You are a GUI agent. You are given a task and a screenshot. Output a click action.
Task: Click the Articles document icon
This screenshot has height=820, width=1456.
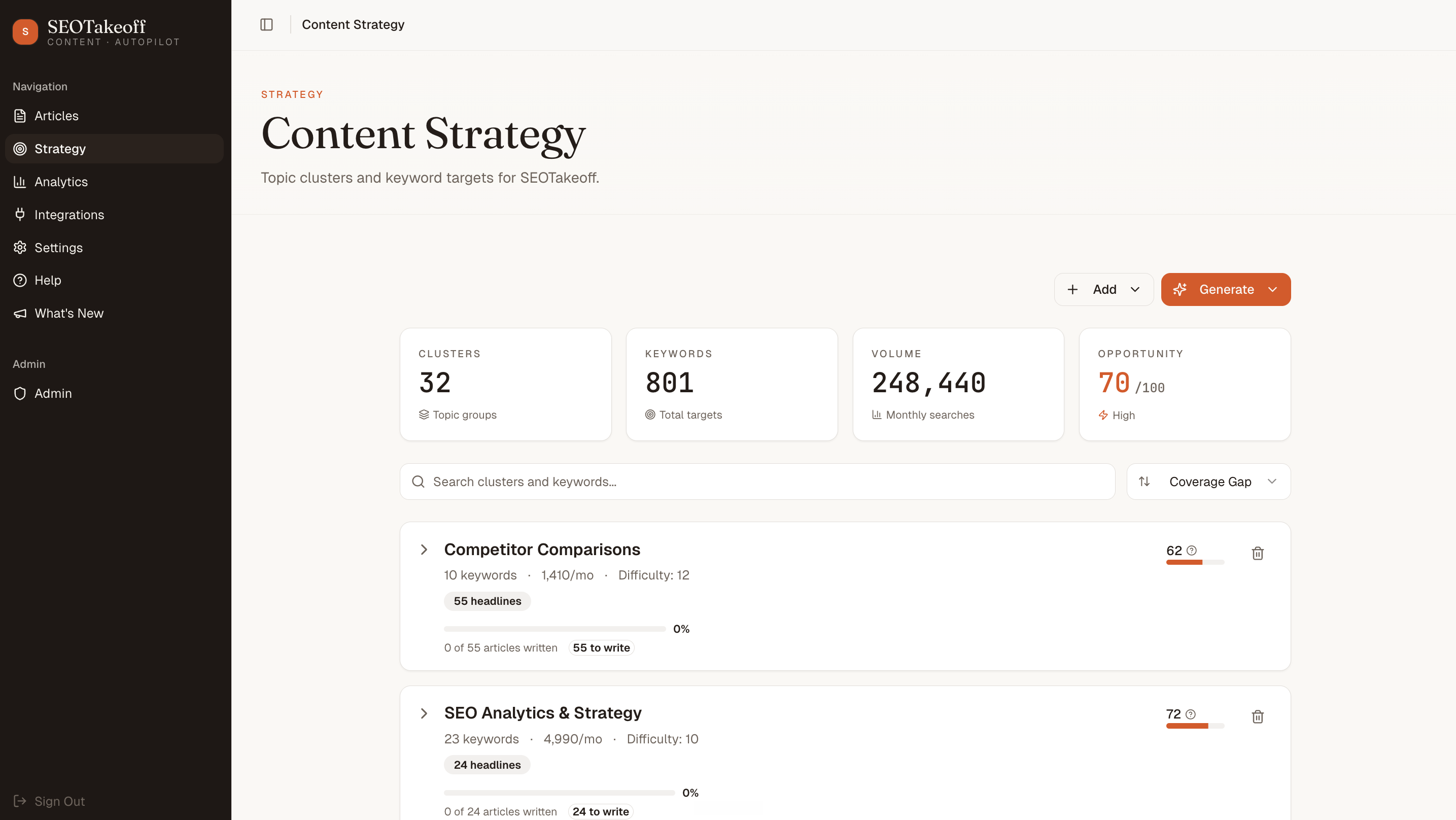pyautogui.click(x=20, y=116)
